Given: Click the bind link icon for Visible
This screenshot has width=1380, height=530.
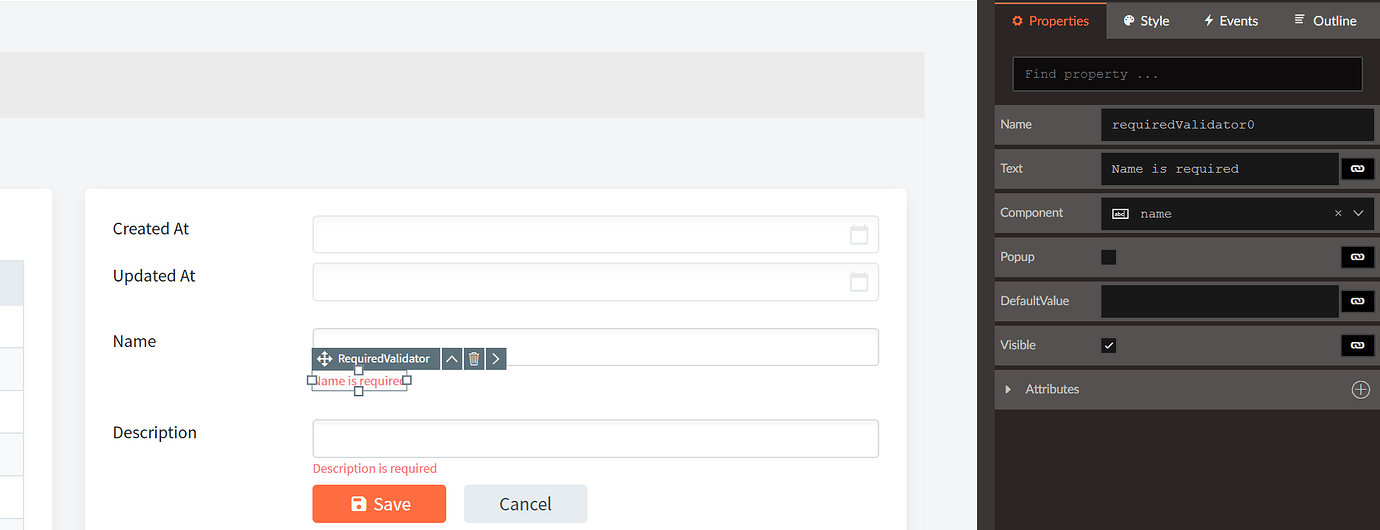Looking at the screenshot, I should tap(1357, 345).
